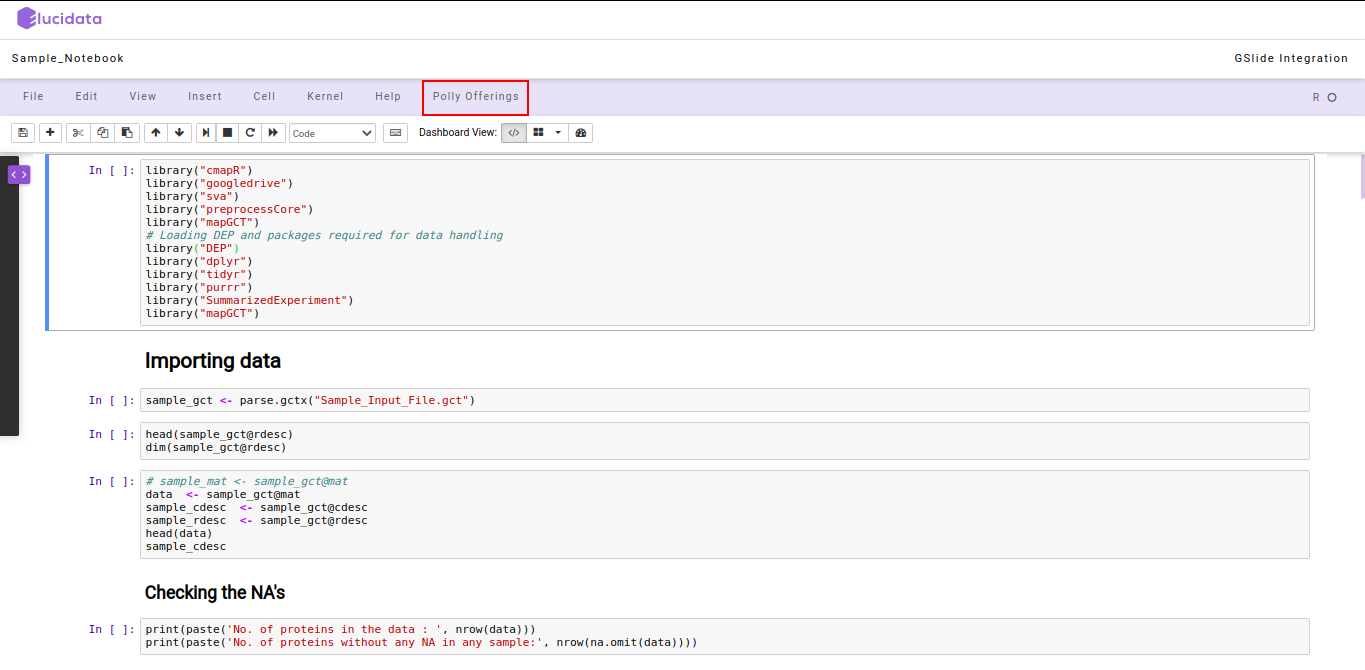Click the save notebook icon
The image size is (1365, 670).
23,132
